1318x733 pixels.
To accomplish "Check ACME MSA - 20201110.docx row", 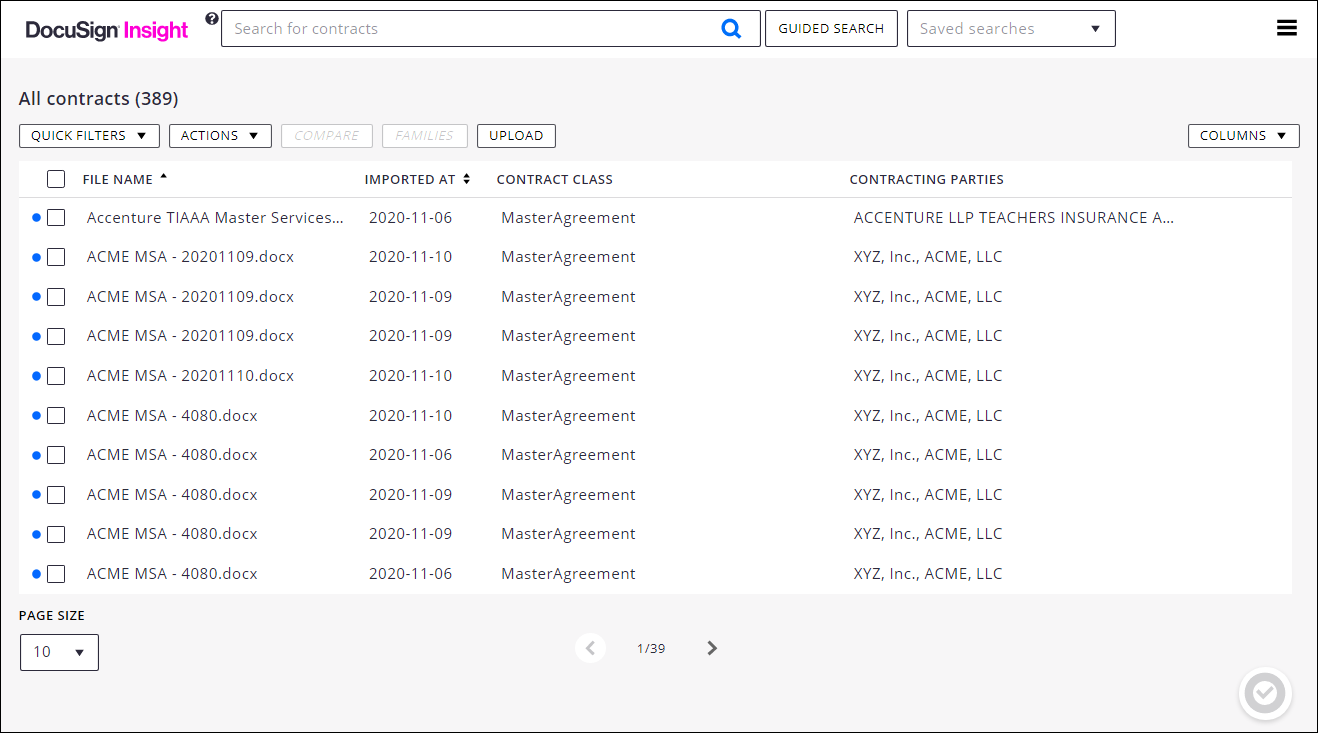I will [x=56, y=376].
